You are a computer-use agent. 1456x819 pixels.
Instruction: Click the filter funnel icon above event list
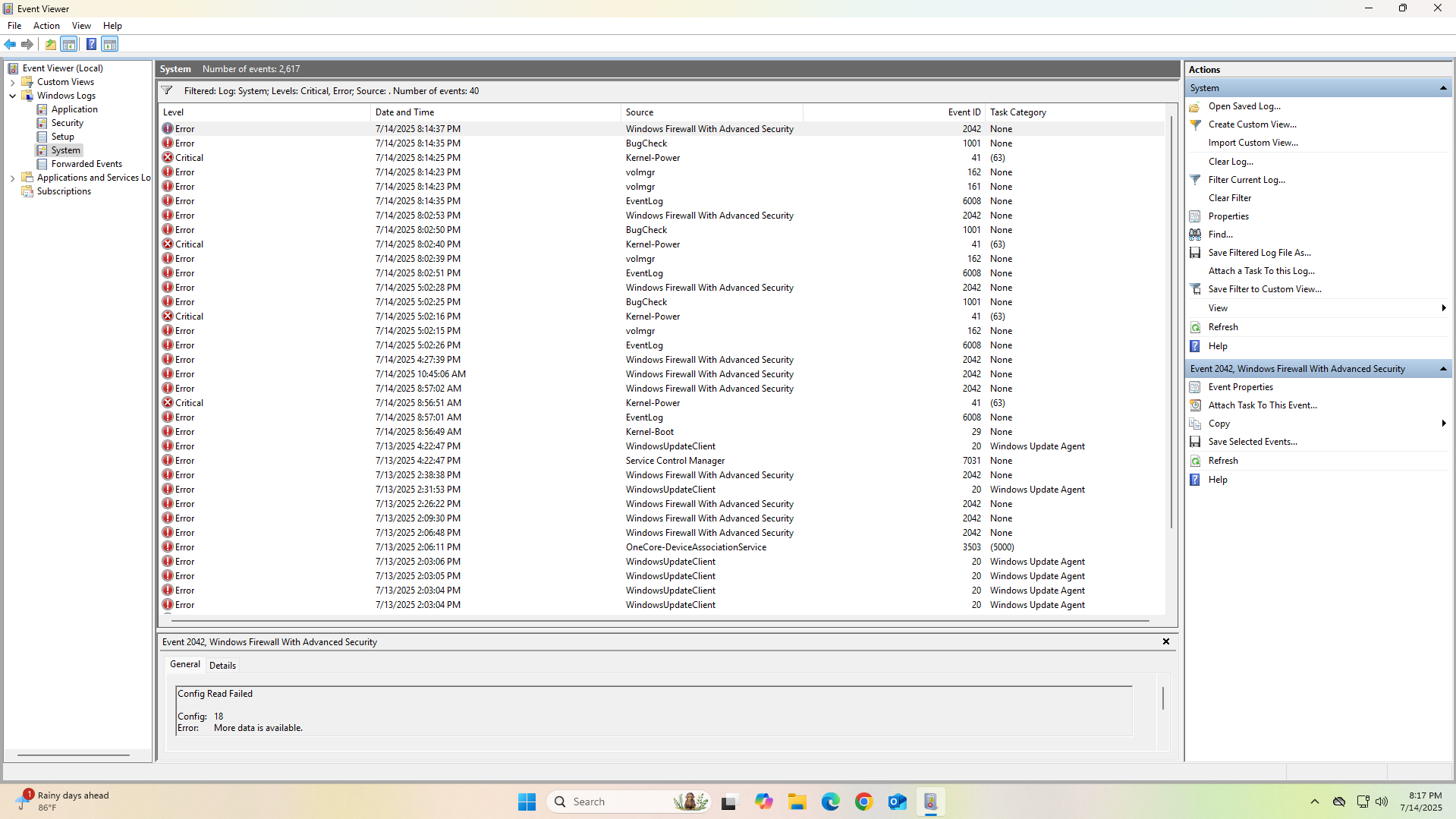[167, 91]
